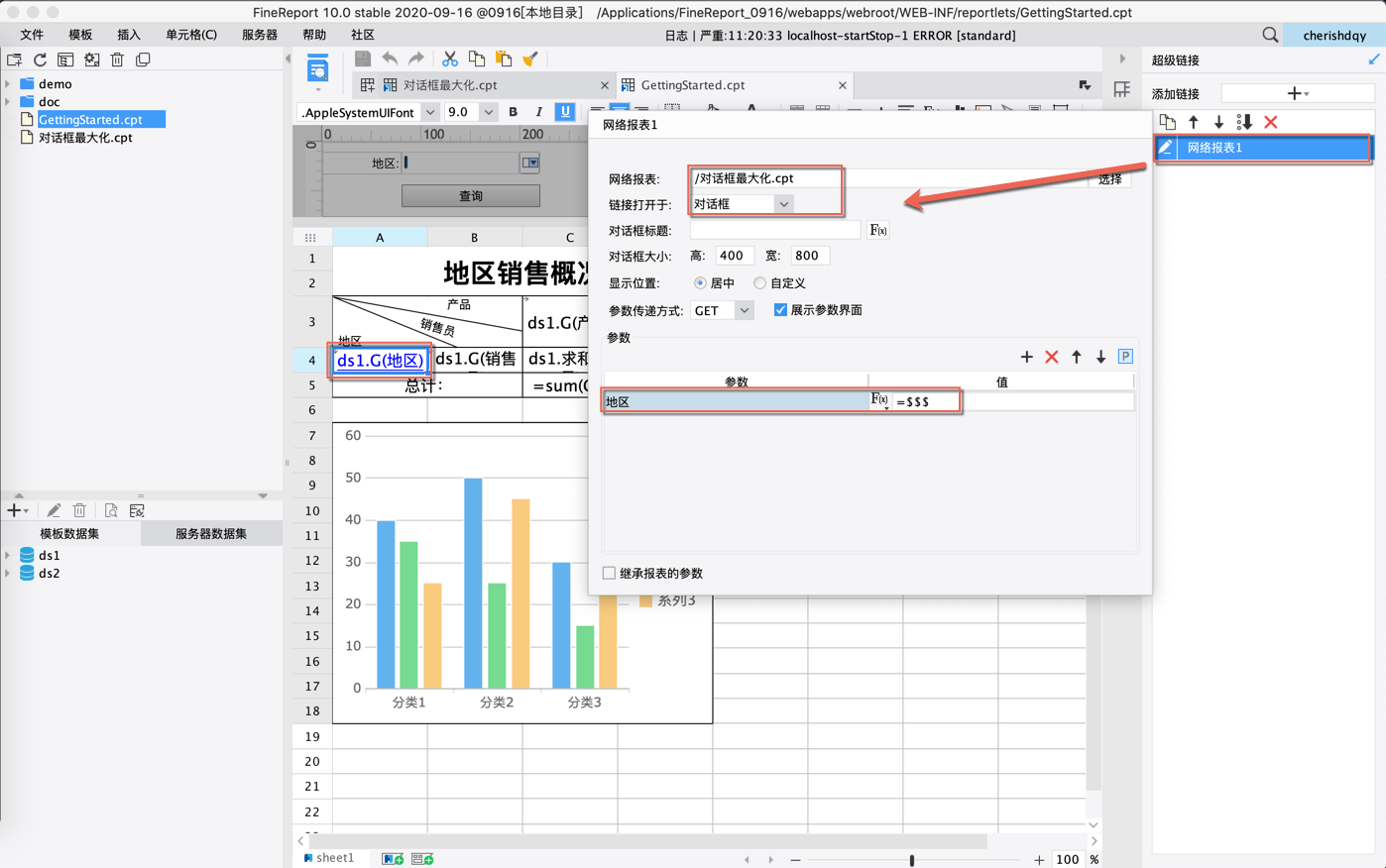Move the parameter row up

1077,357
